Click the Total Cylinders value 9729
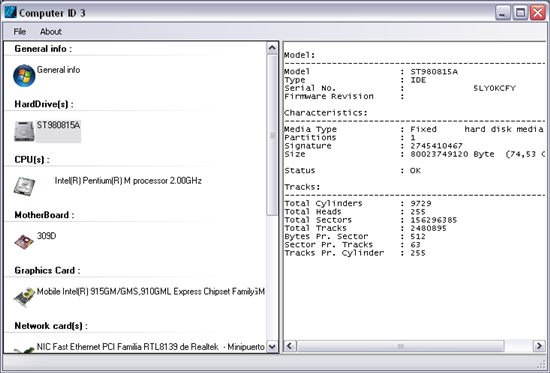550x373 pixels. 421,204
